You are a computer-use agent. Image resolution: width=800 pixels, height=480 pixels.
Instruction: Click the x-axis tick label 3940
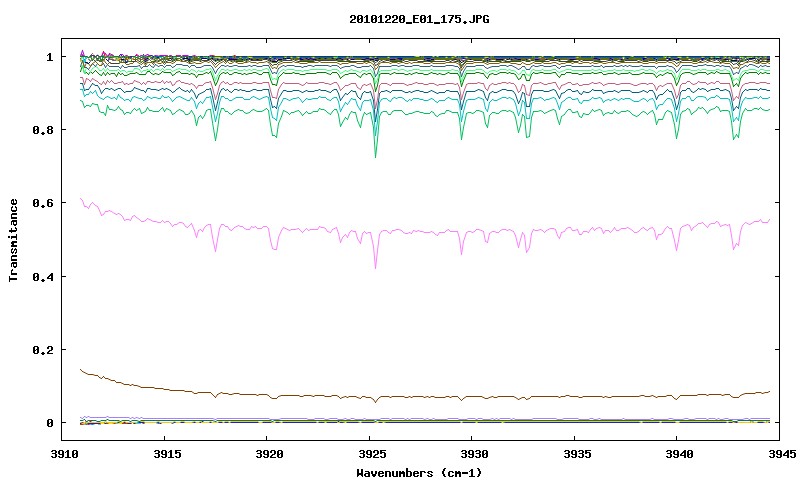point(679,454)
